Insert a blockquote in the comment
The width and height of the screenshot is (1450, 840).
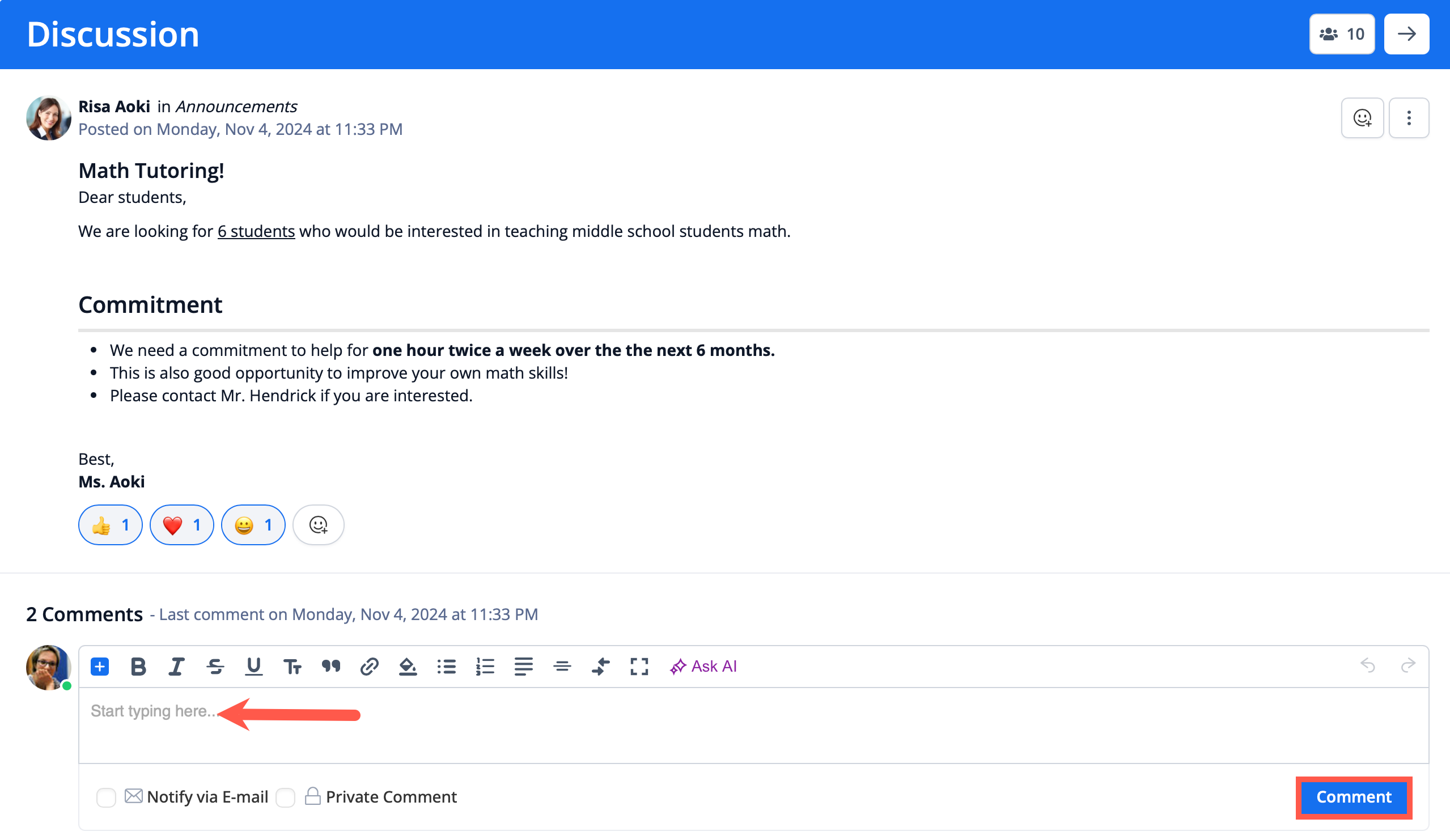[331, 666]
